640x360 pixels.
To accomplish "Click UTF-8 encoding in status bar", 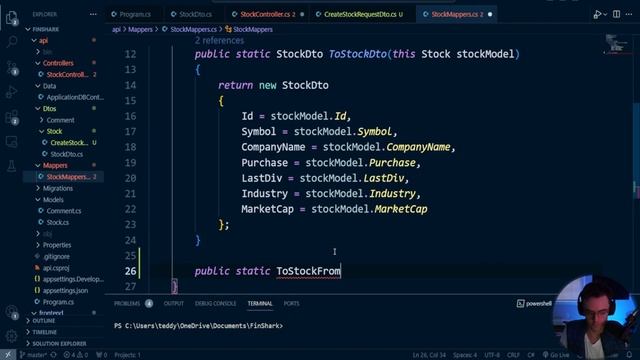I will (x=492, y=355).
